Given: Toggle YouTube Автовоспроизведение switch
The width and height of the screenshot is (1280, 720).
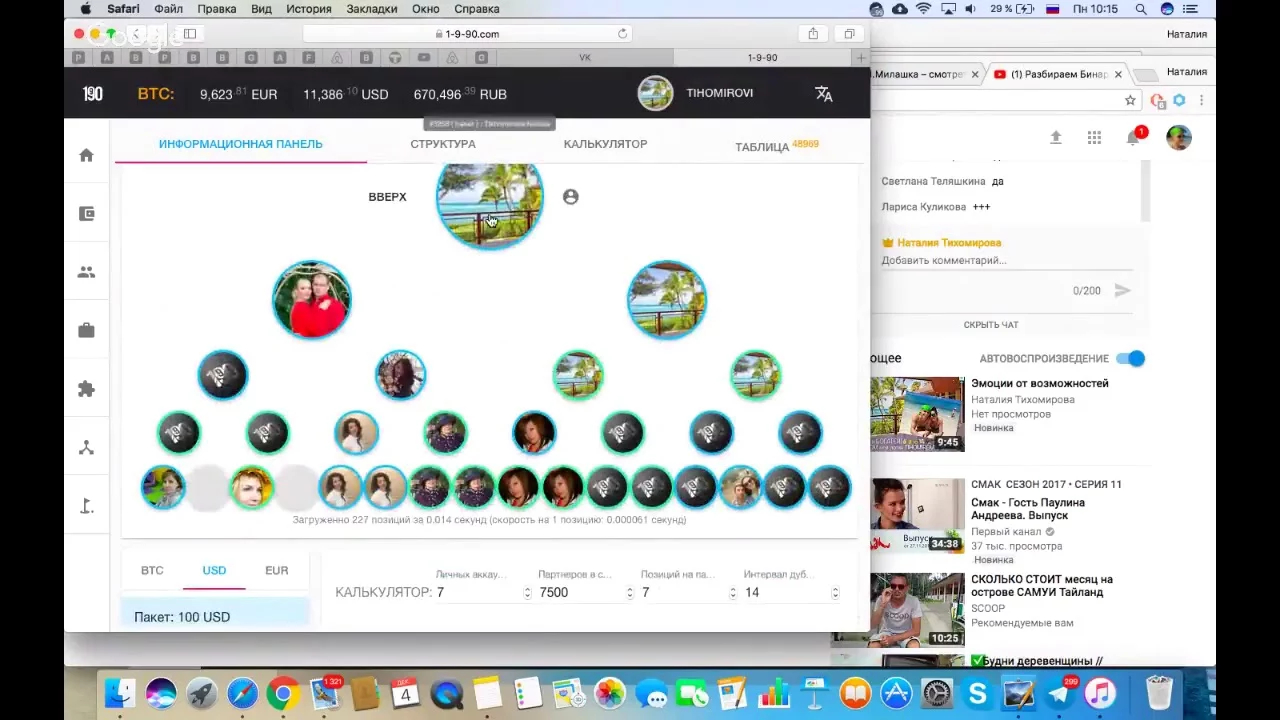Looking at the screenshot, I should (x=1130, y=358).
